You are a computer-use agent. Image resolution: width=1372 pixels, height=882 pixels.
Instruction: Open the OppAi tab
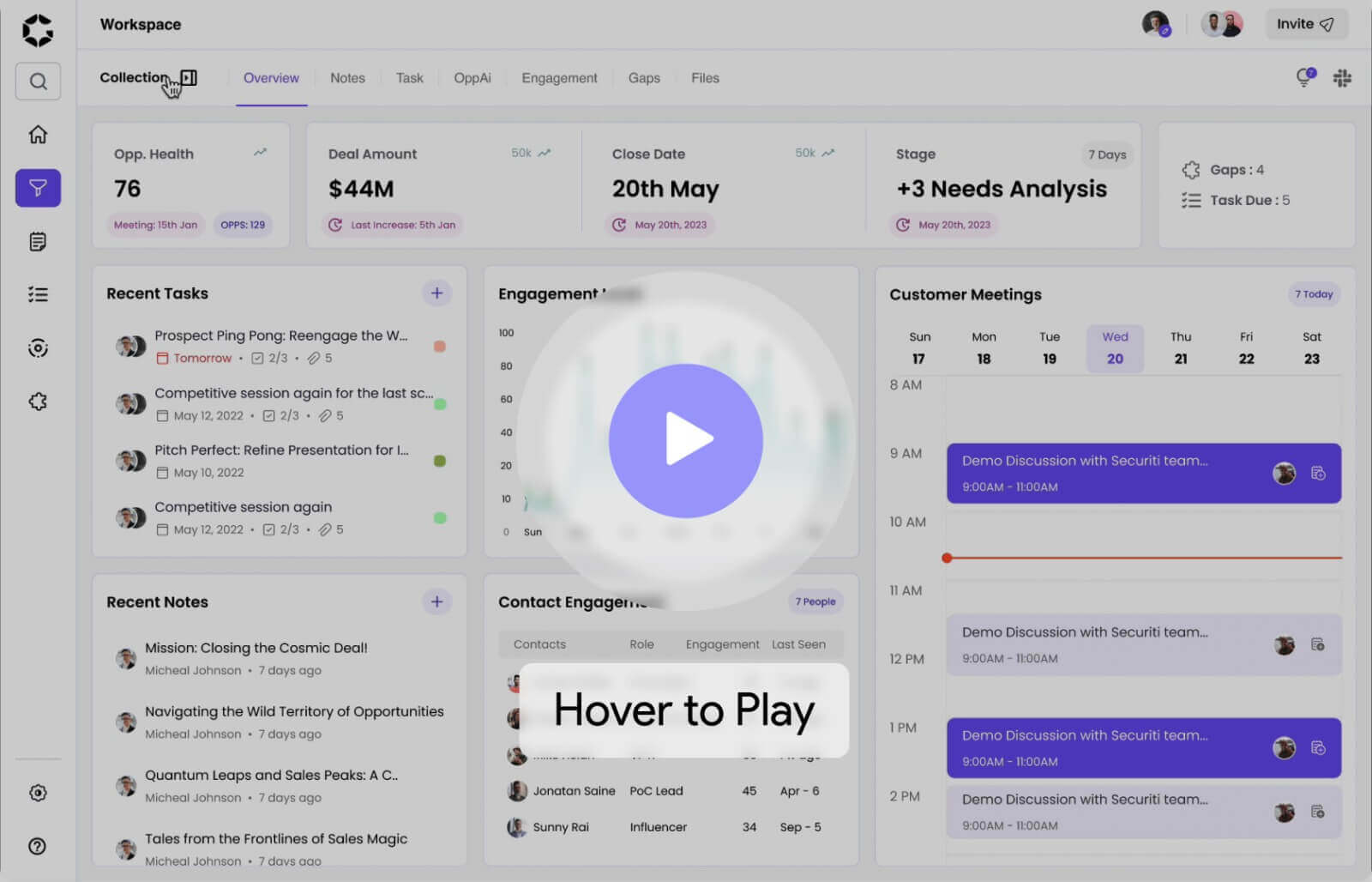tap(472, 78)
